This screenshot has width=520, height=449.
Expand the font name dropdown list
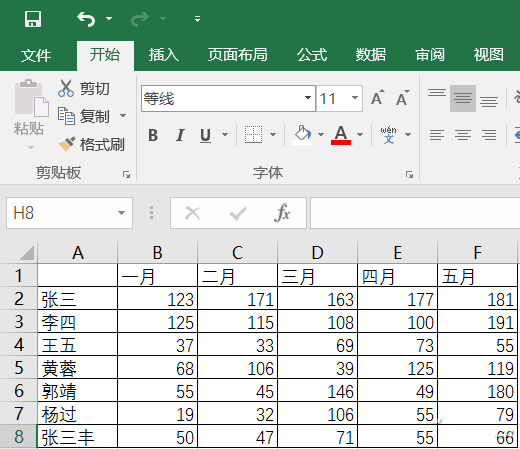308,98
